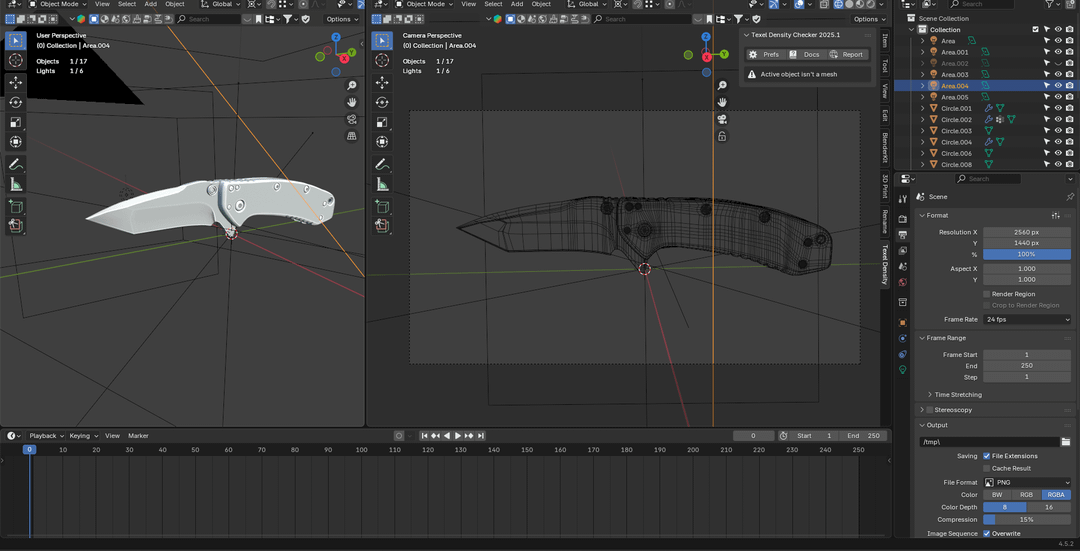Click the Report button in Texel Density Checker

tap(848, 55)
